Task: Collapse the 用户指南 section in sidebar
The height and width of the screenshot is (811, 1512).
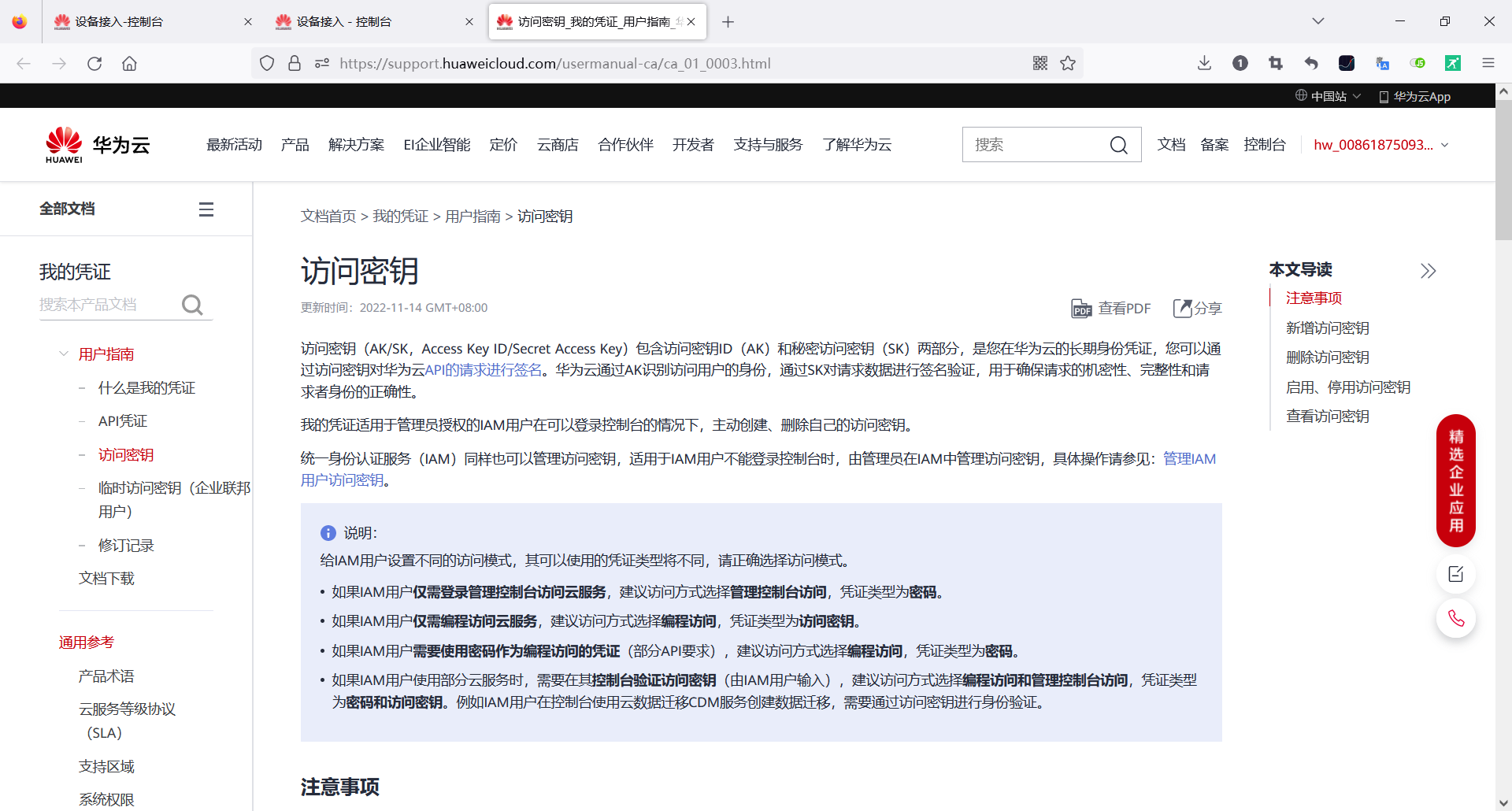Action: tap(64, 354)
